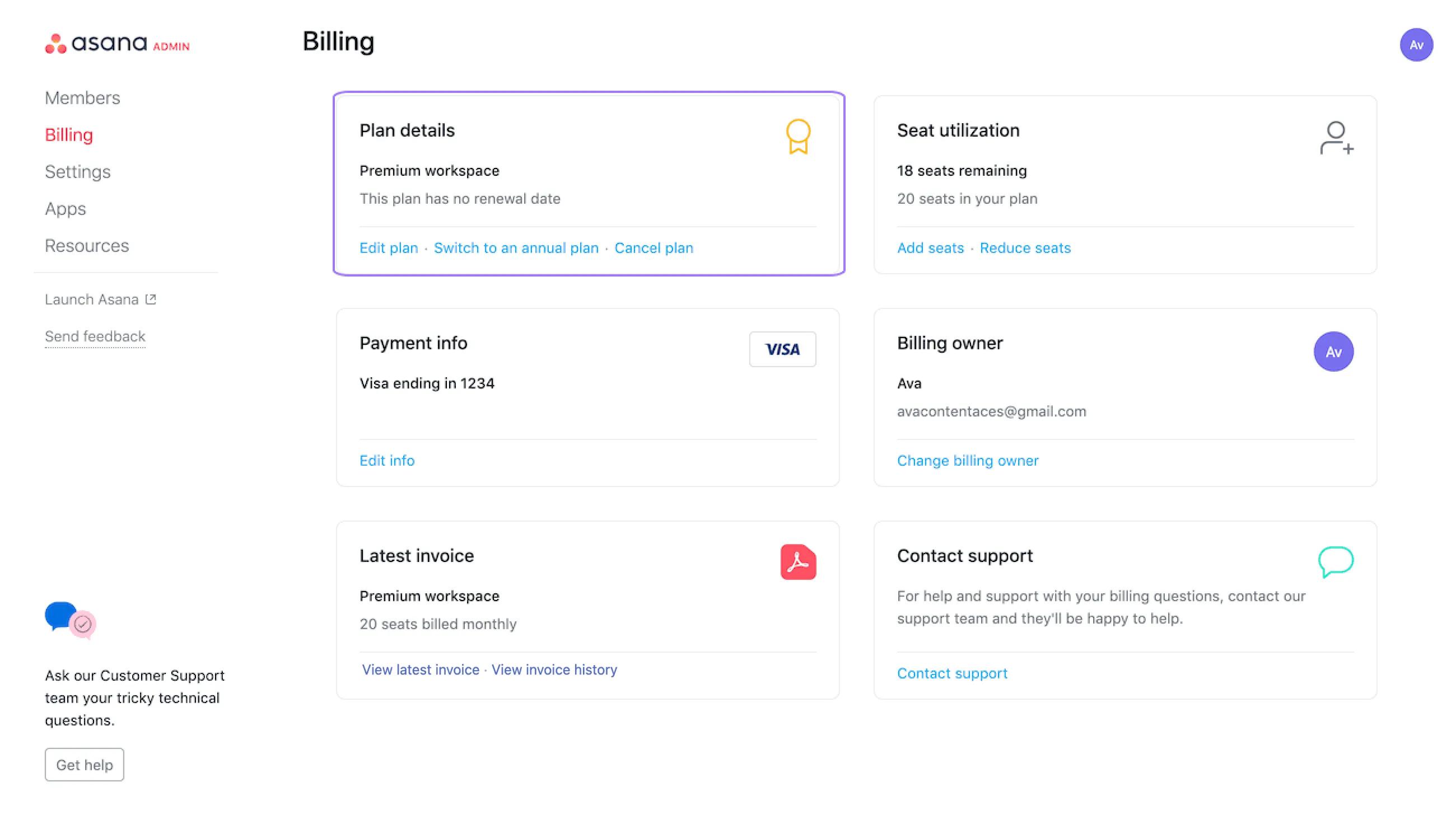The image size is (1456, 815).
Task: Open Resources in the sidebar
Action: [86, 246]
